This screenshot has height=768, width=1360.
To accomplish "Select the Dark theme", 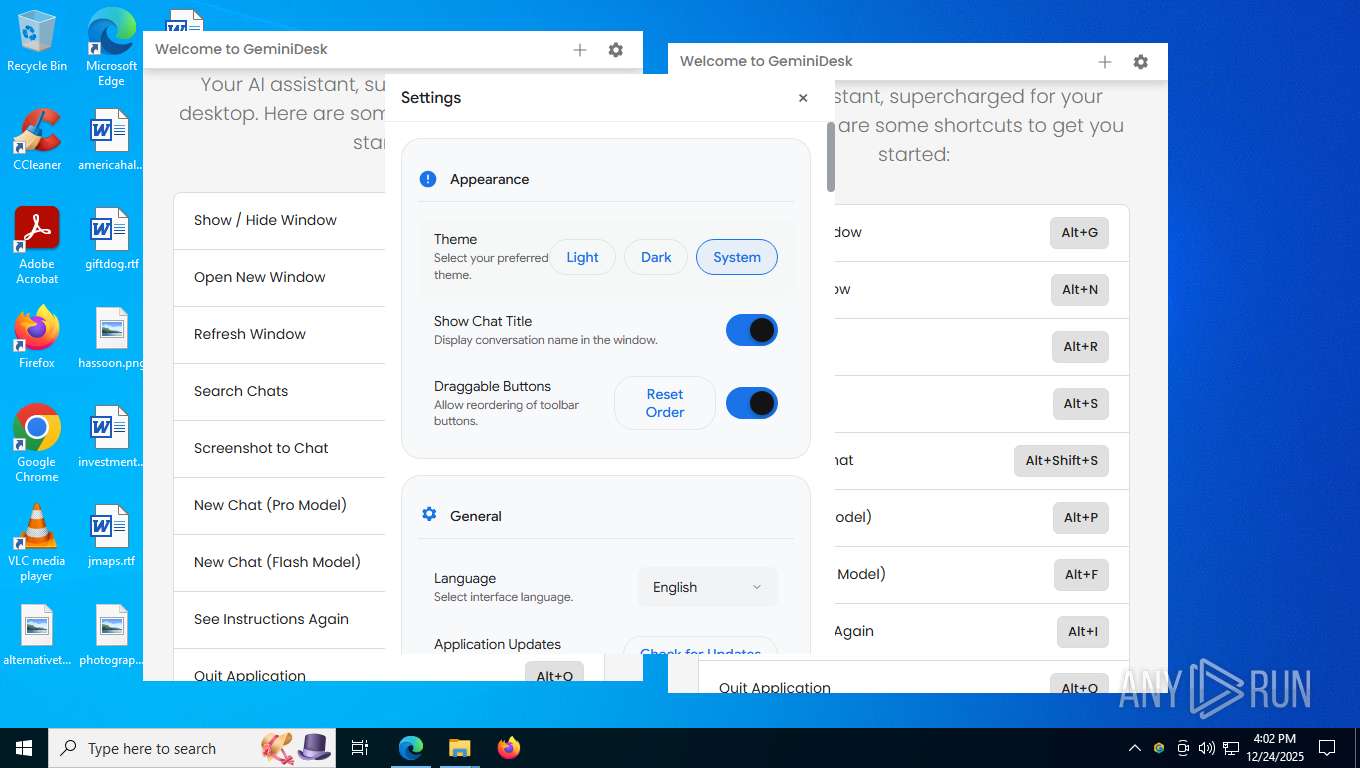I will [x=656, y=257].
